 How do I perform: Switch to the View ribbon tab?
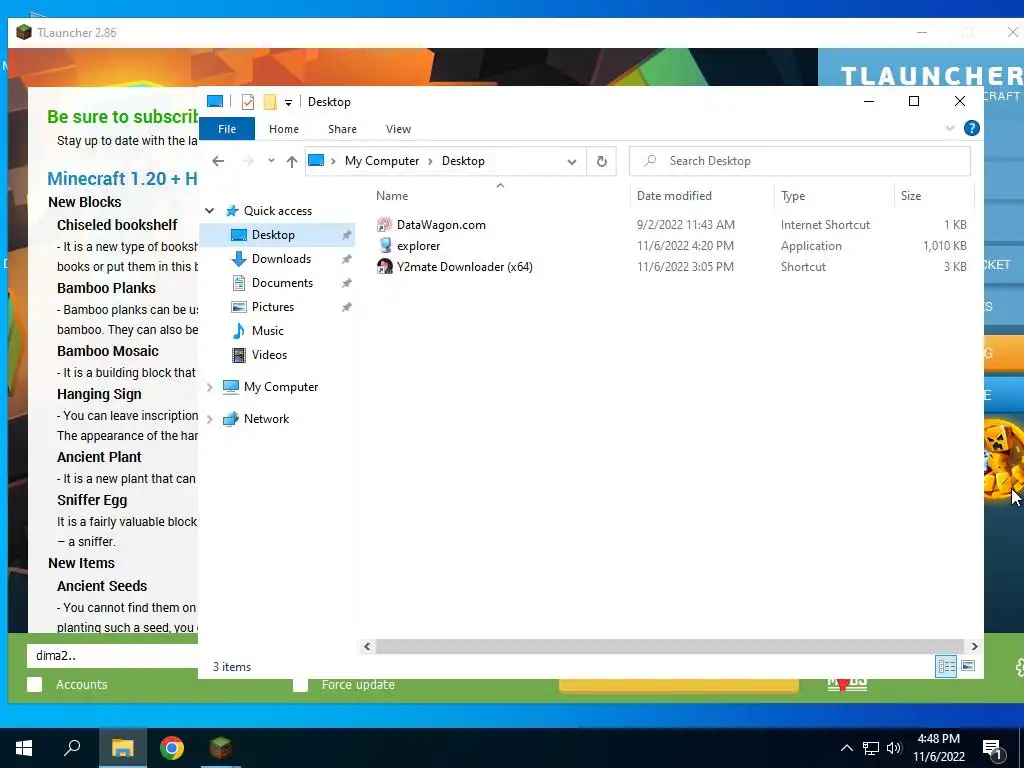(398, 129)
